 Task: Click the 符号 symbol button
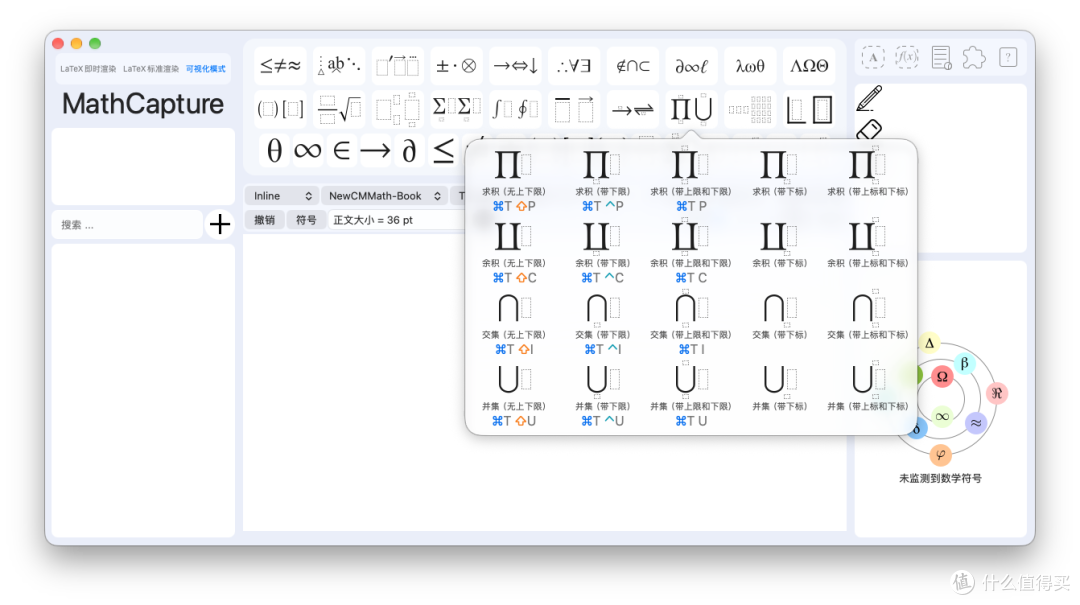(306, 220)
